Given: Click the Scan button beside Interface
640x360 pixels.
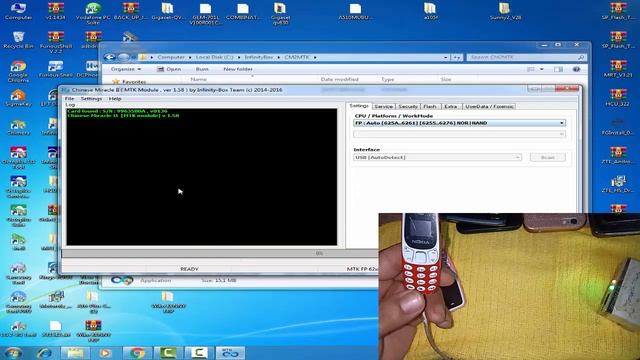Looking at the screenshot, I should point(548,157).
